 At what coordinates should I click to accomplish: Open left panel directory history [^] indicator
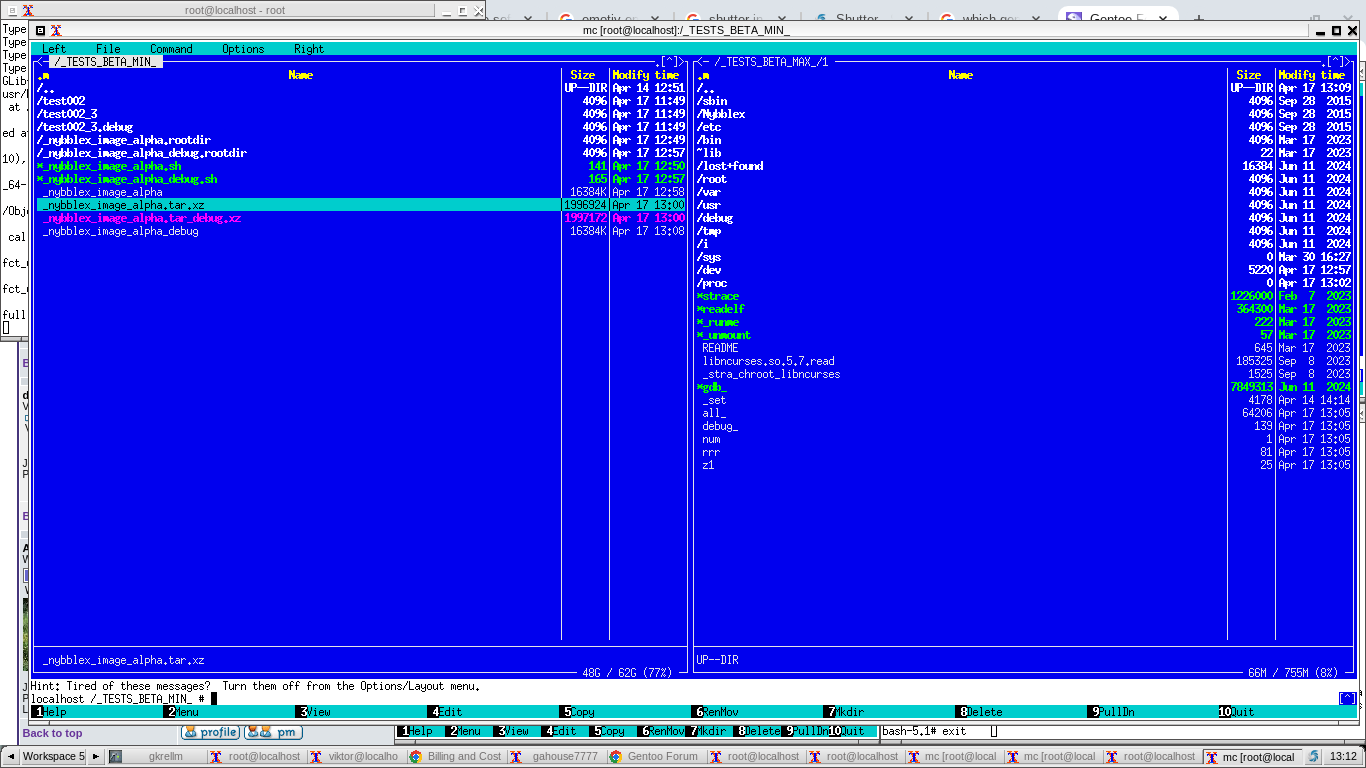[672, 62]
